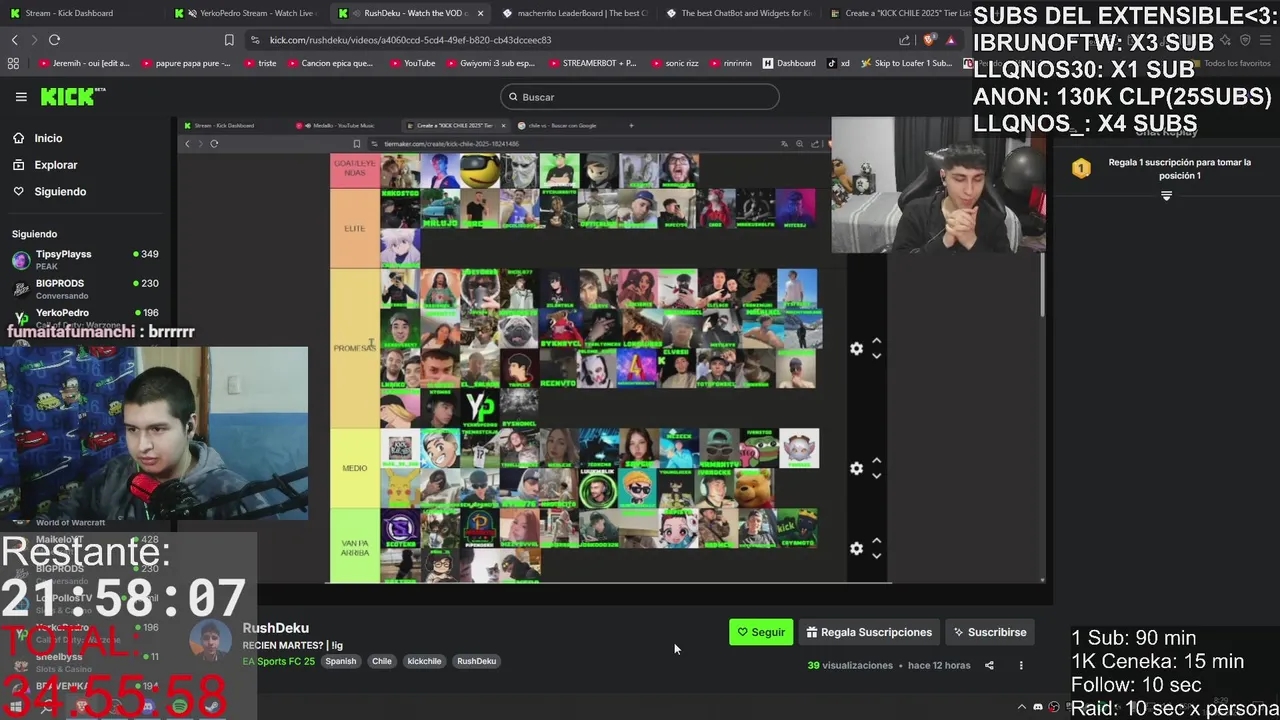Switch to KICK CHILE 2025 Tier List tab
Viewport: 1280px width, 720px height.
pyautogui.click(x=900, y=13)
